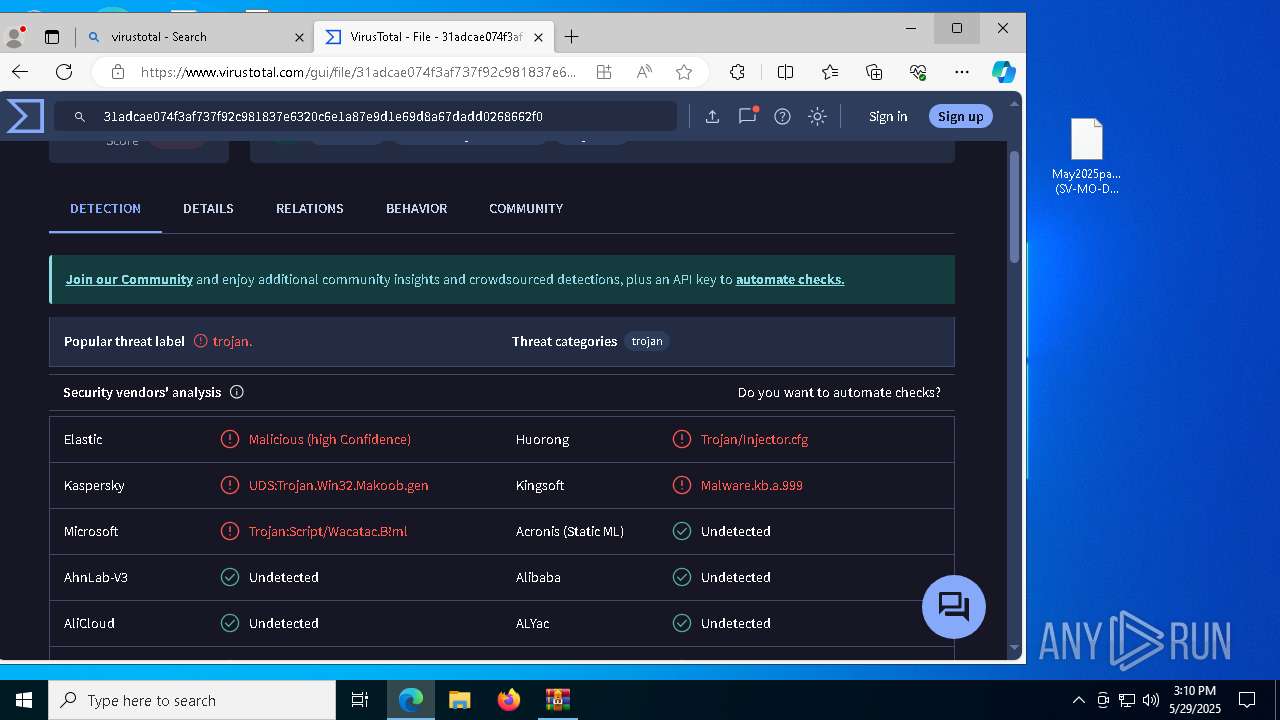This screenshot has height=720, width=1280.
Task: Open Task View on taskbar
Action: point(360,700)
